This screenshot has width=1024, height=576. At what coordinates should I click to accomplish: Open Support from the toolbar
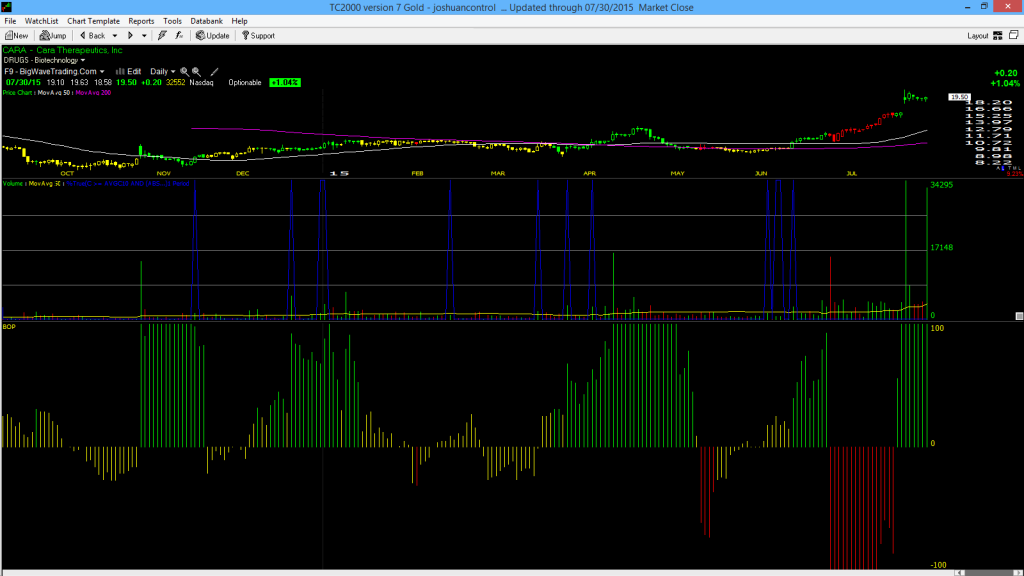[258, 36]
